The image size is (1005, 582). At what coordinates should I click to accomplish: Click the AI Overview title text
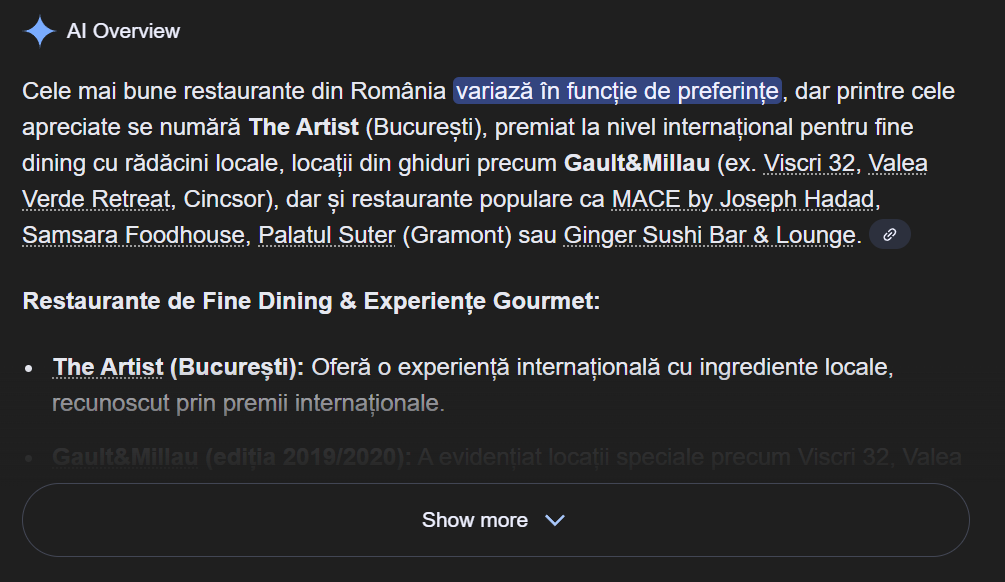click(x=123, y=31)
